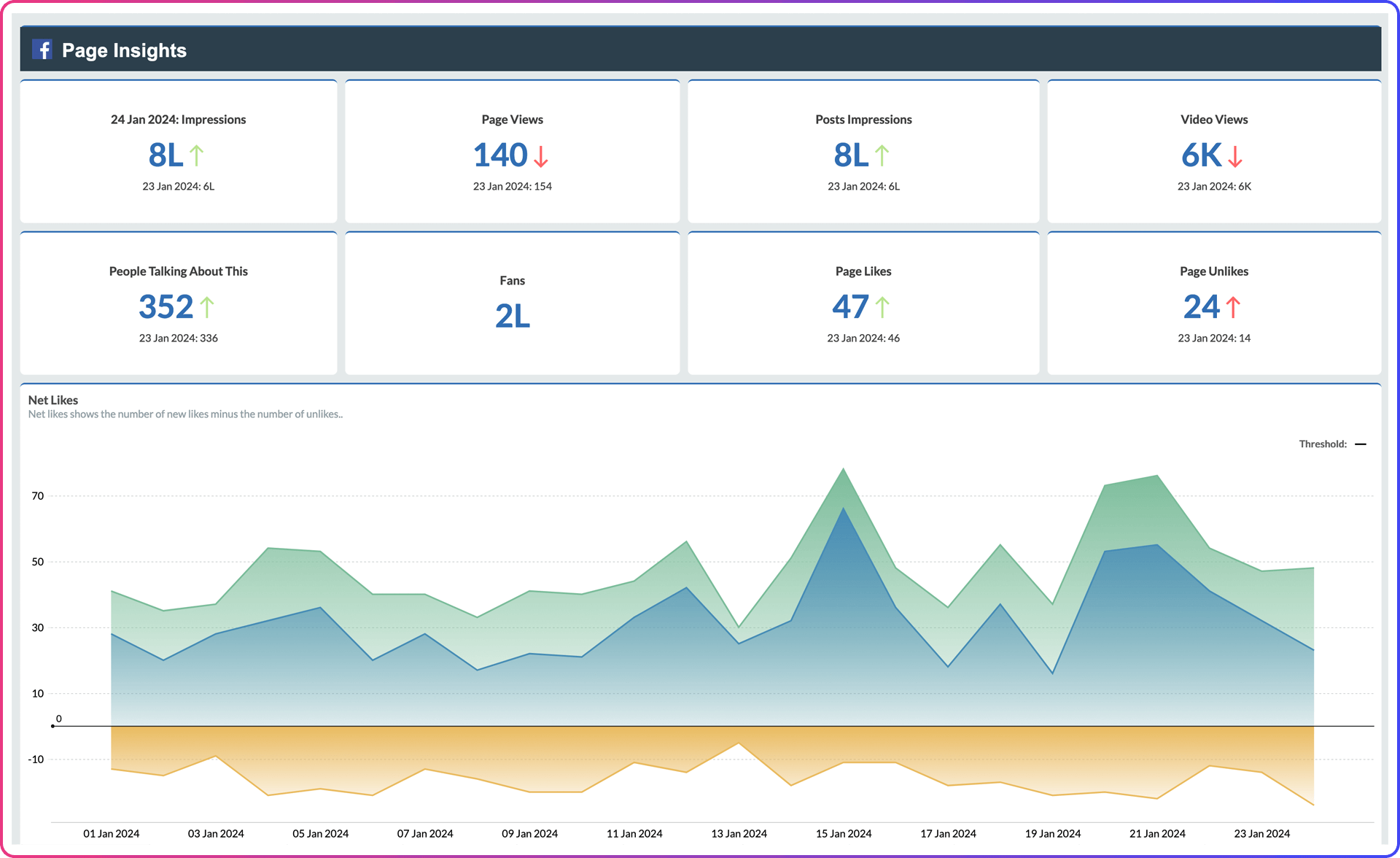
Task: Click the green up arrow on Page Likes
Action: pos(883,306)
